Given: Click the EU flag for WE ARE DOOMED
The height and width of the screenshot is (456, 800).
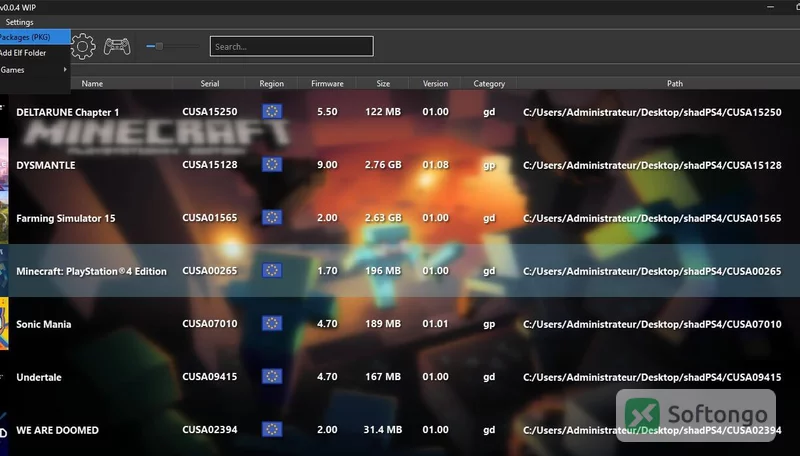Looking at the screenshot, I should point(272,429).
